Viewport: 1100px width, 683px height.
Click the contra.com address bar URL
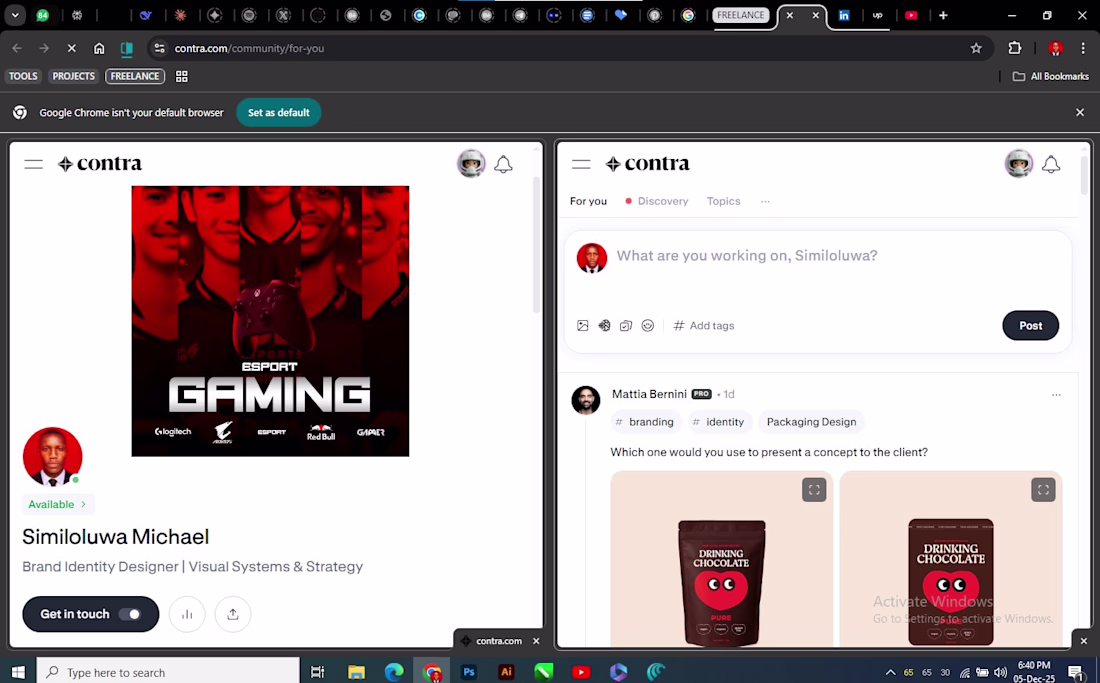(249, 48)
